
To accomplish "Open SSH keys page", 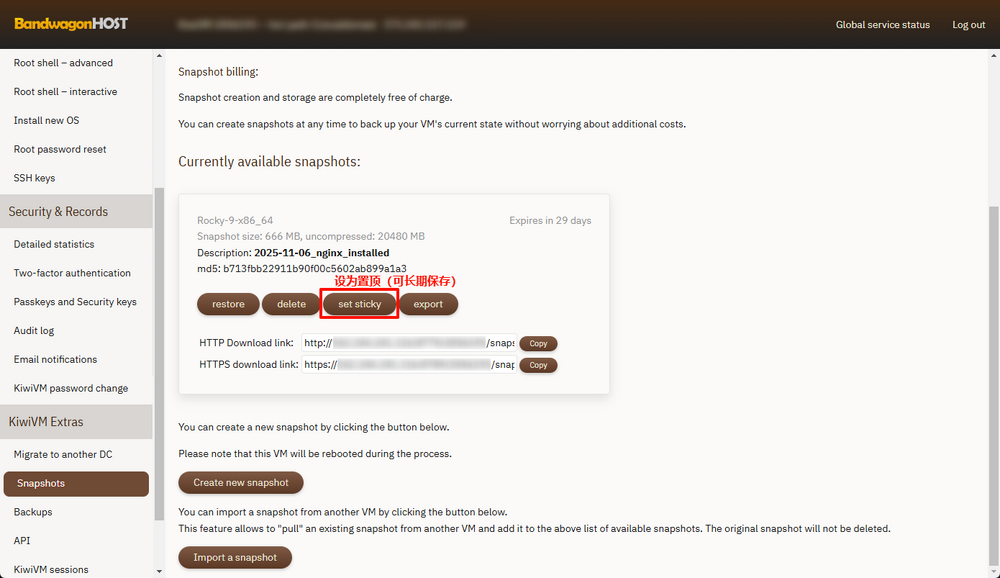I will [x=35, y=178].
